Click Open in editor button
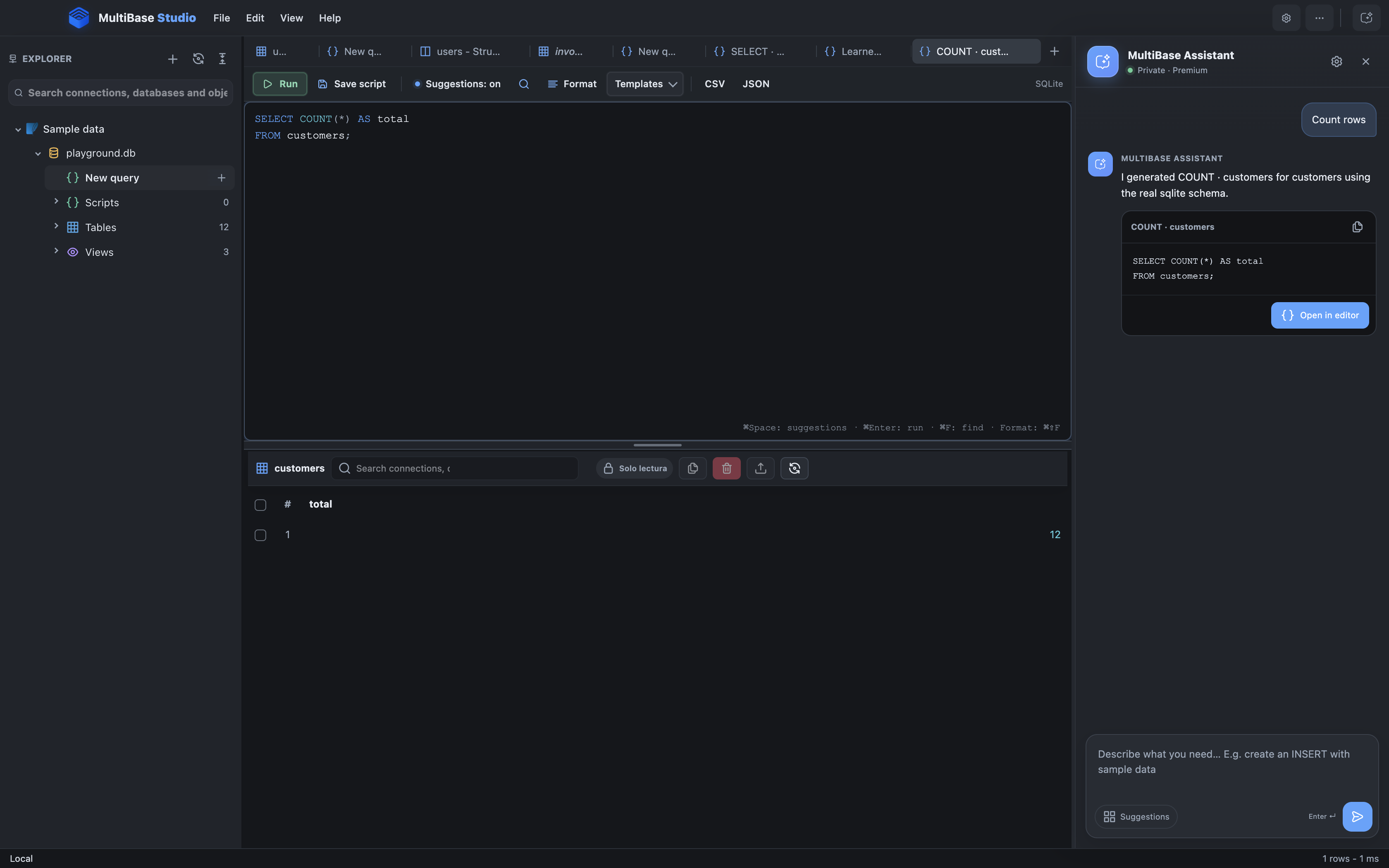1389x868 pixels. coord(1320,315)
